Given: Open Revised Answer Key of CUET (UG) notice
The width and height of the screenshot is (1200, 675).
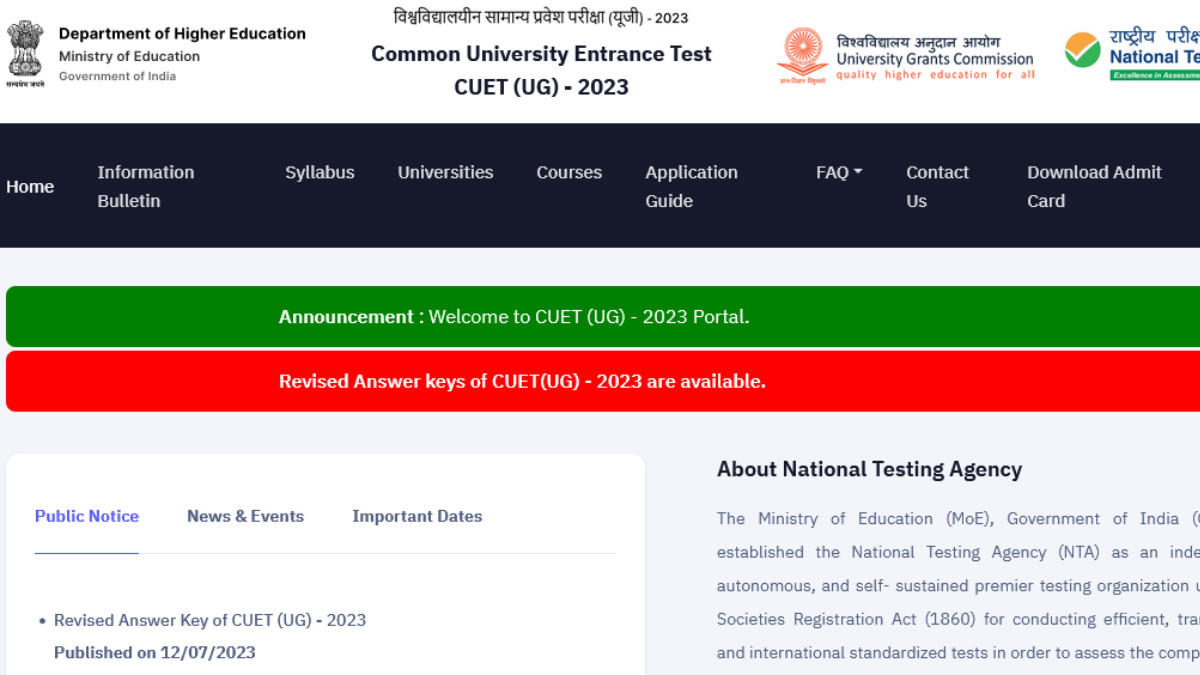Looking at the screenshot, I should [x=210, y=620].
